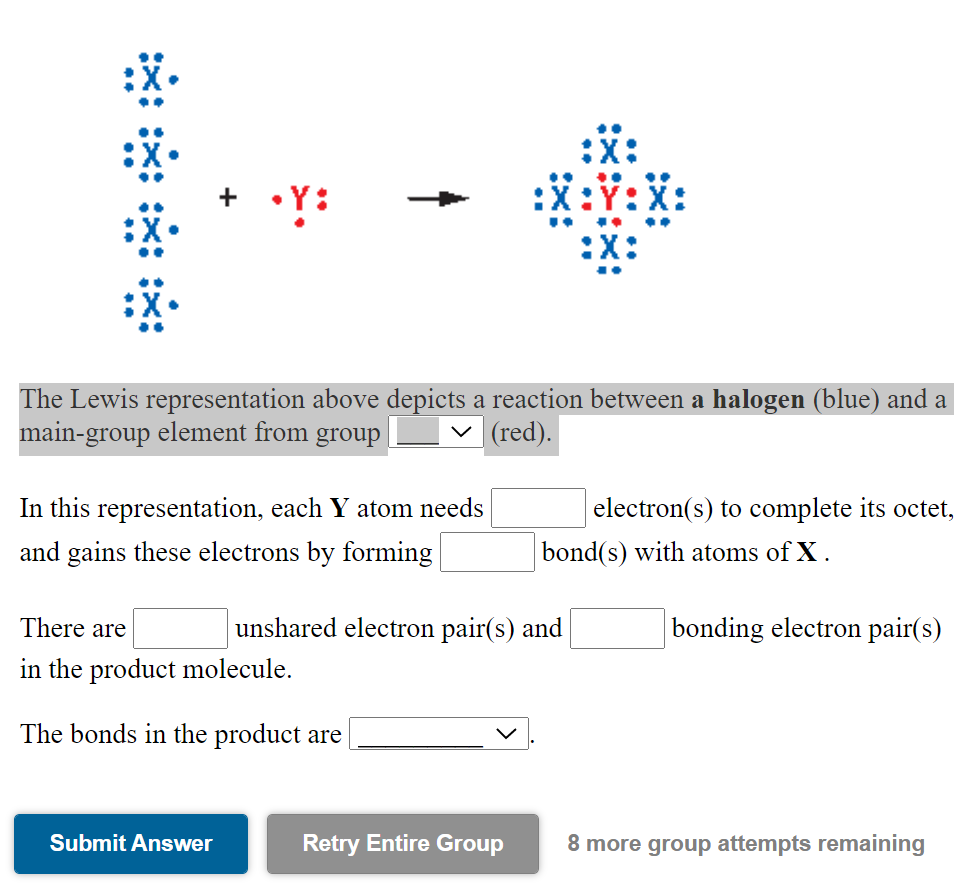Screen dimensions: 968x889
Task: Click the text reading 8 more group attempts remaining
Action: click(745, 843)
